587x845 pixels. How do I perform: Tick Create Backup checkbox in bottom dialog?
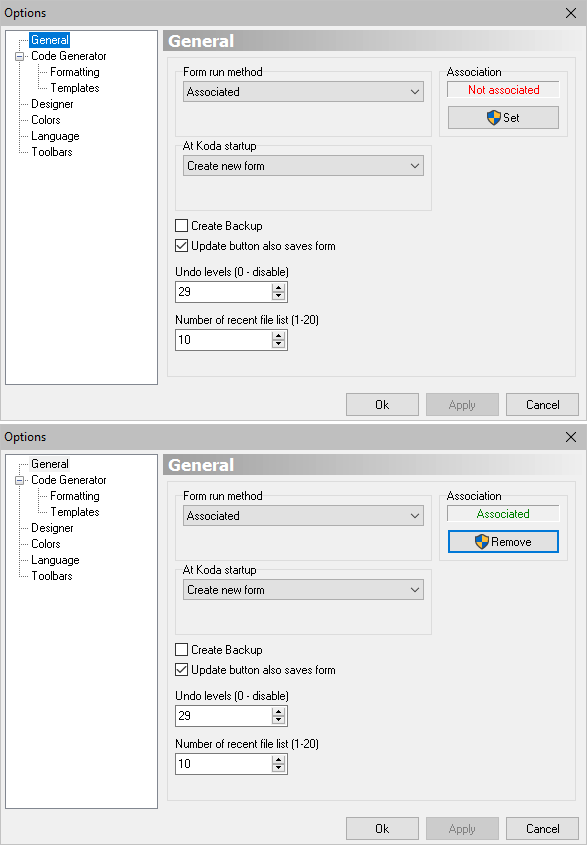182,650
